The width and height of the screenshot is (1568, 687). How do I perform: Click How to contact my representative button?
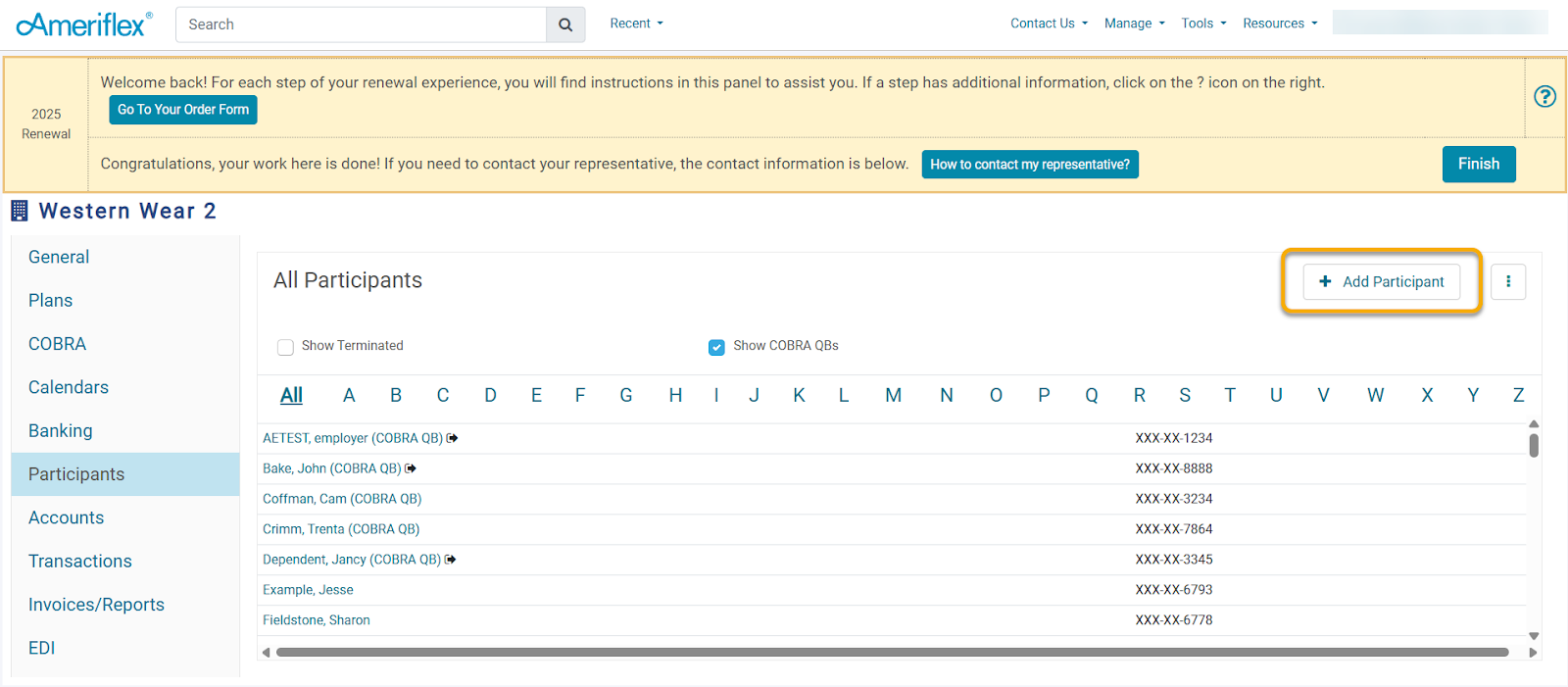pos(1030,165)
